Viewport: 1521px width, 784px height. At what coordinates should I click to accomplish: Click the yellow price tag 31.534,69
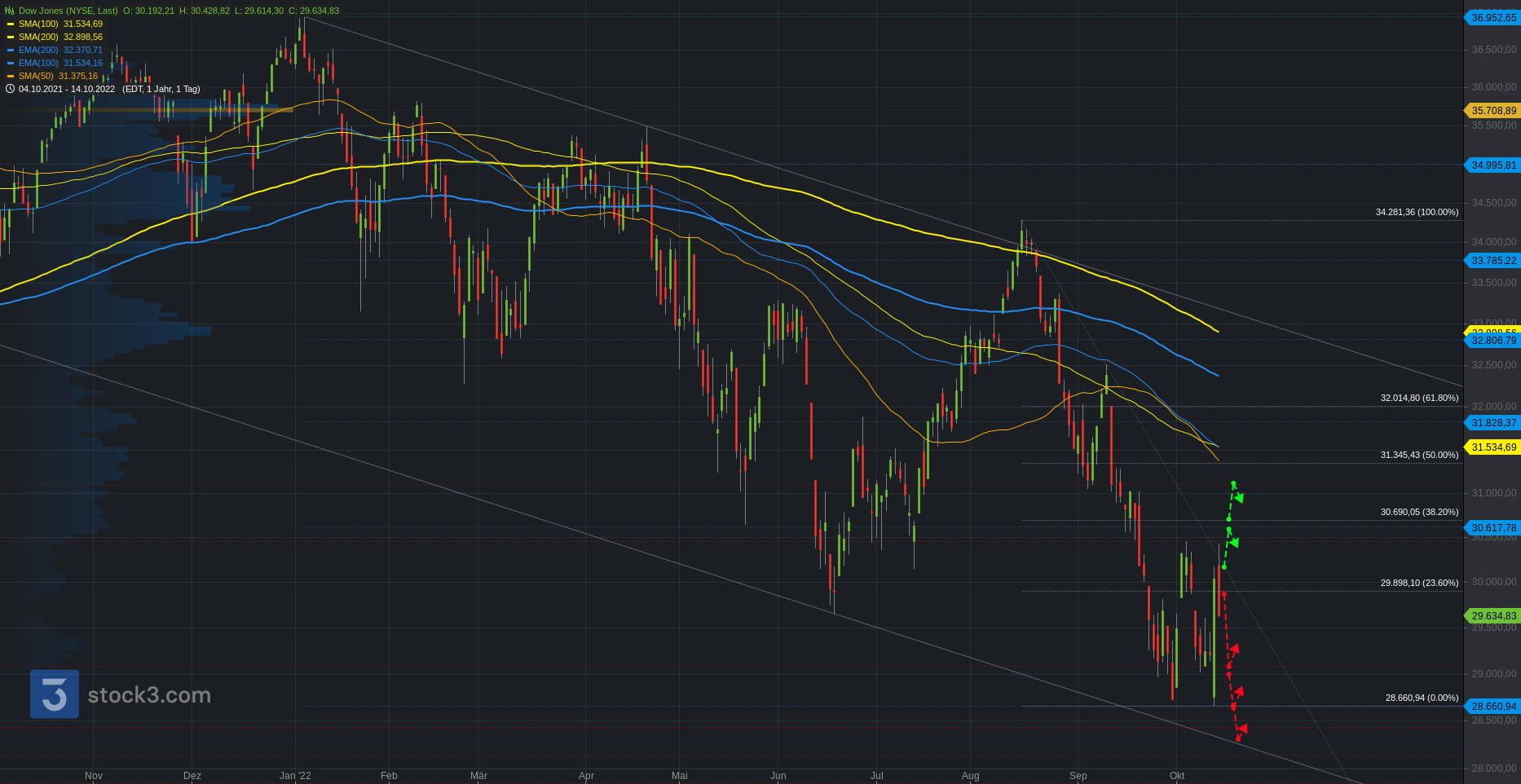[x=1493, y=447]
